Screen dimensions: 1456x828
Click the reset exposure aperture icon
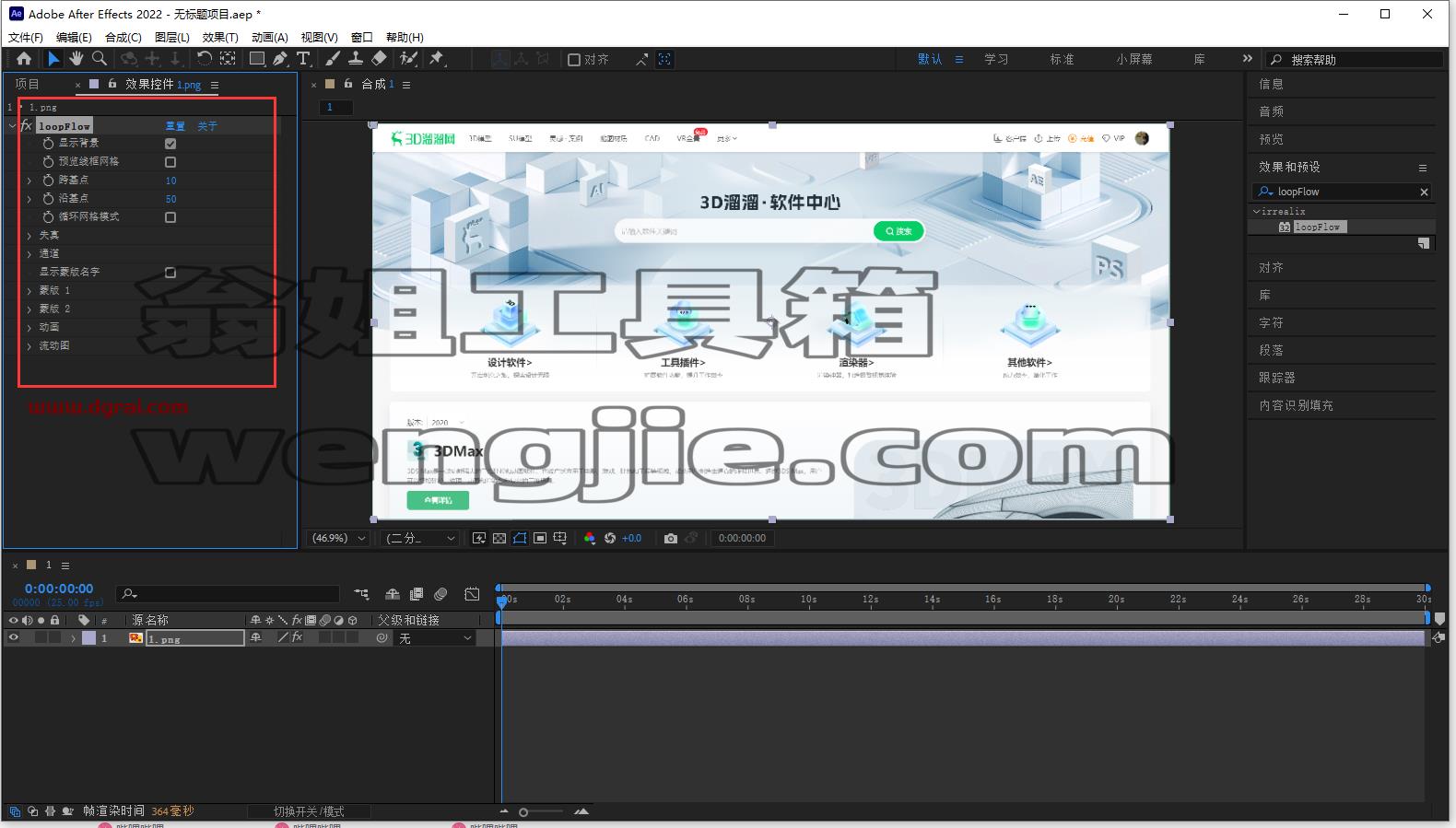(610, 538)
